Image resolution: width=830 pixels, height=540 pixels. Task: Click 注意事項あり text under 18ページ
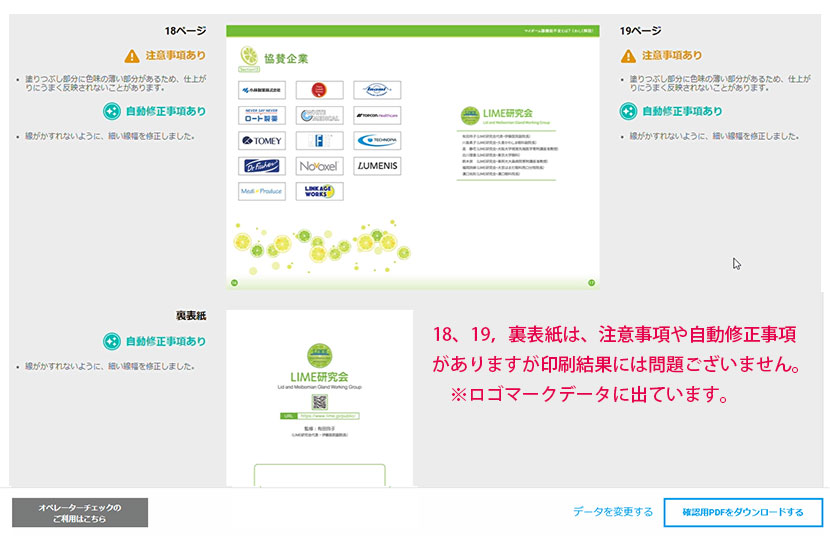tap(176, 55)
